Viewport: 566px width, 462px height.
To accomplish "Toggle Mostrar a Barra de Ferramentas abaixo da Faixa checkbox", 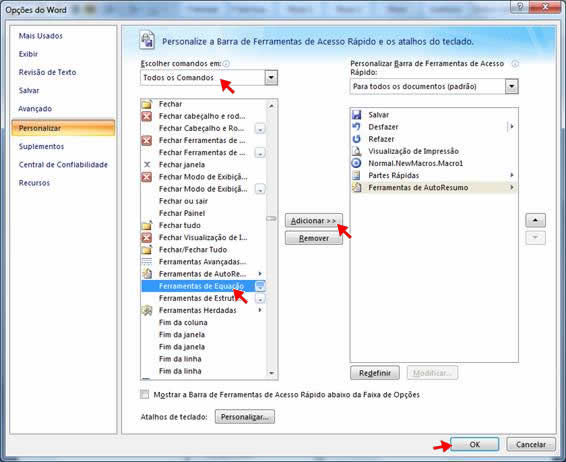I will 144,394.
